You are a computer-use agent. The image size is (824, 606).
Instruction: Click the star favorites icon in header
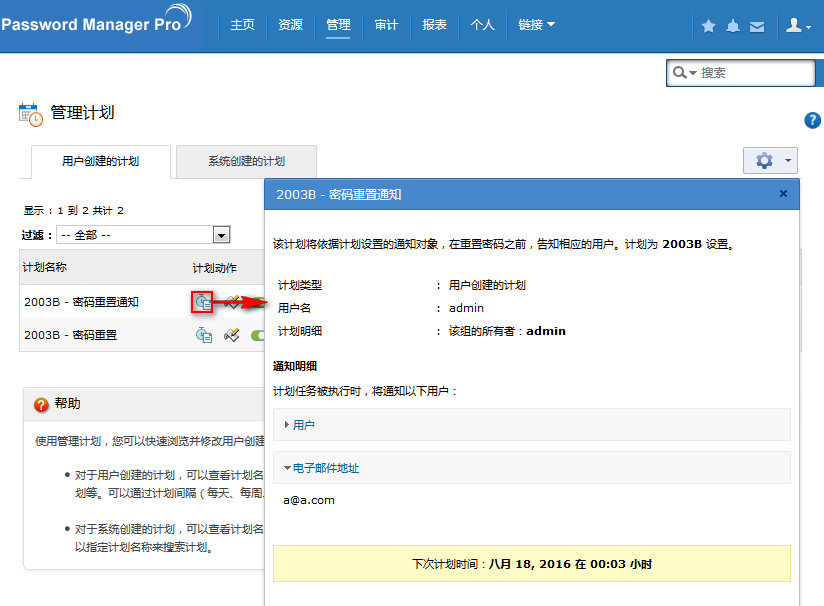click(x=709, y=26)
